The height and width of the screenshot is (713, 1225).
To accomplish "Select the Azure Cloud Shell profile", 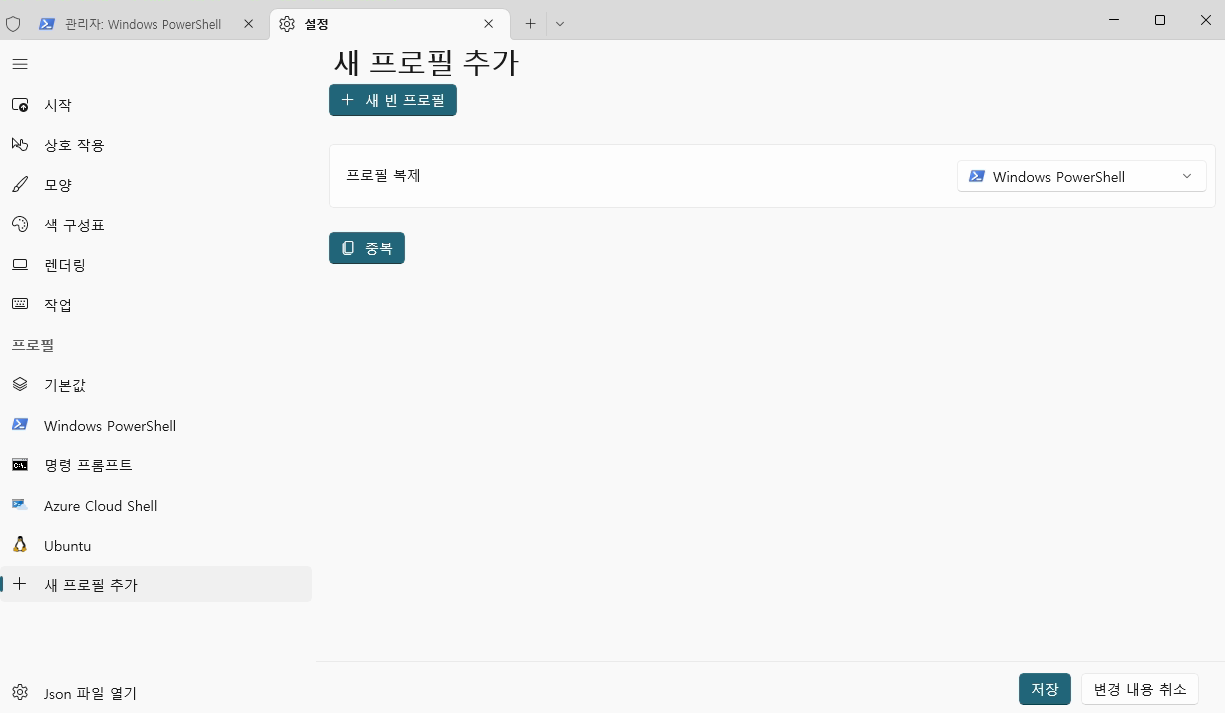I will coord(156,506).
